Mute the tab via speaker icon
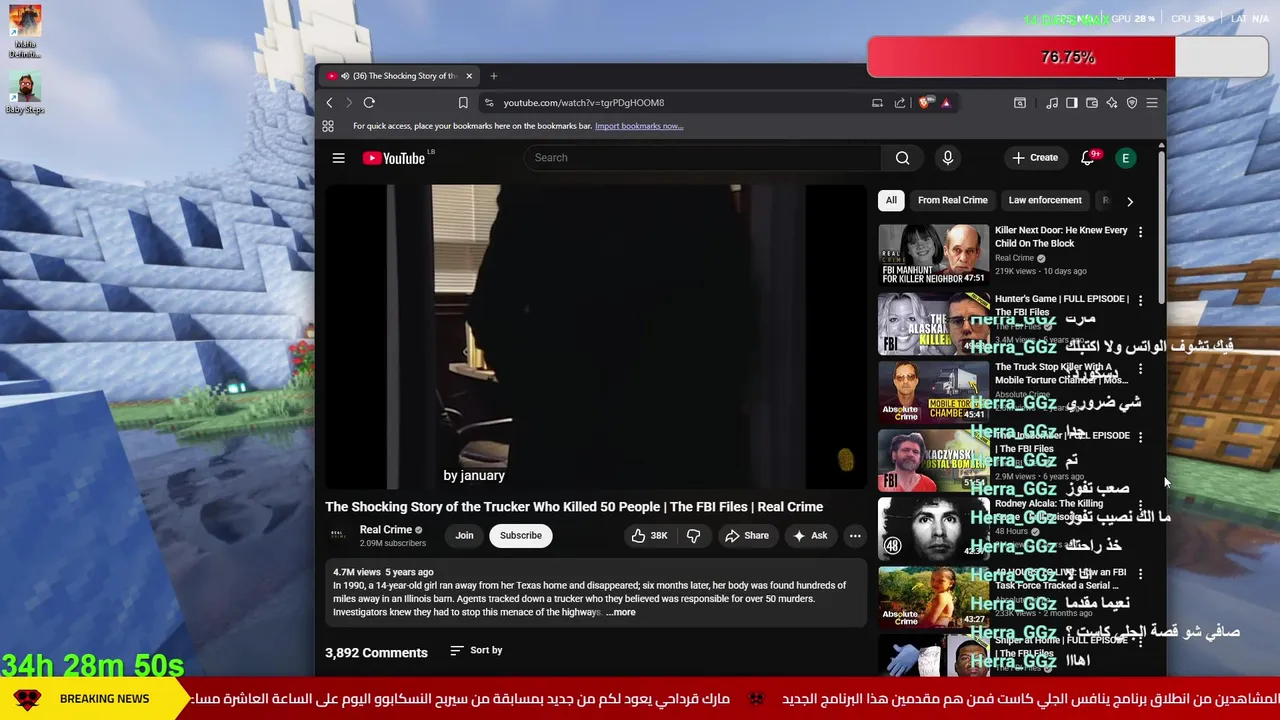 pos(345,76)
